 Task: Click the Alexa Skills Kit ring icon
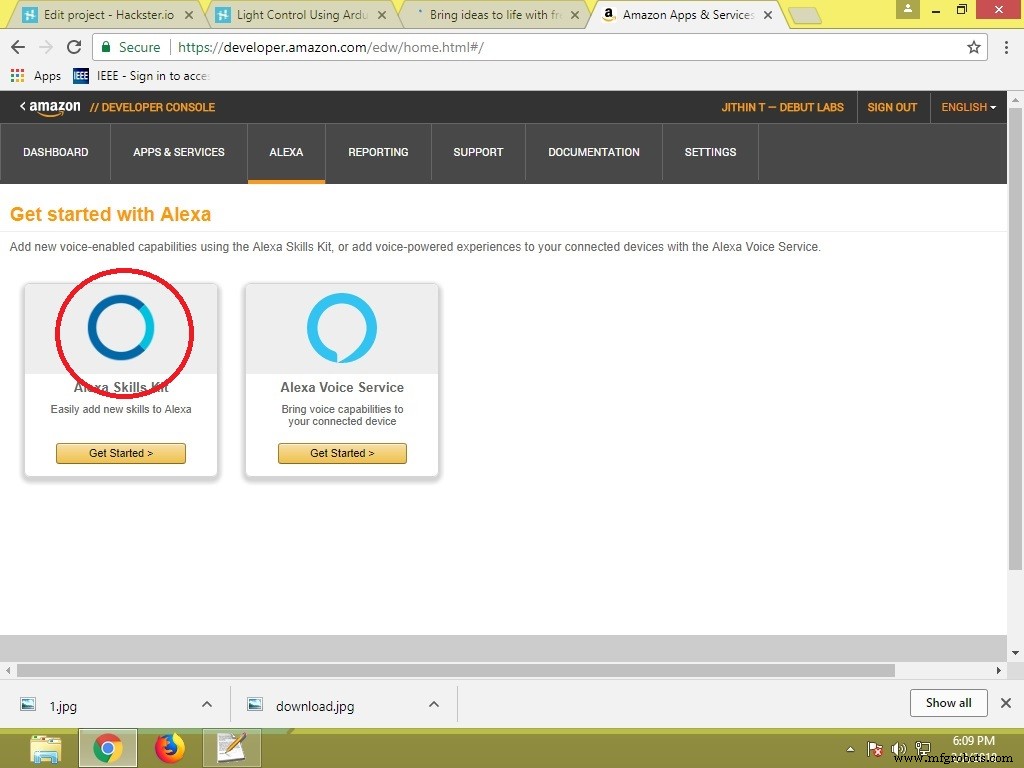click(121, 327)
